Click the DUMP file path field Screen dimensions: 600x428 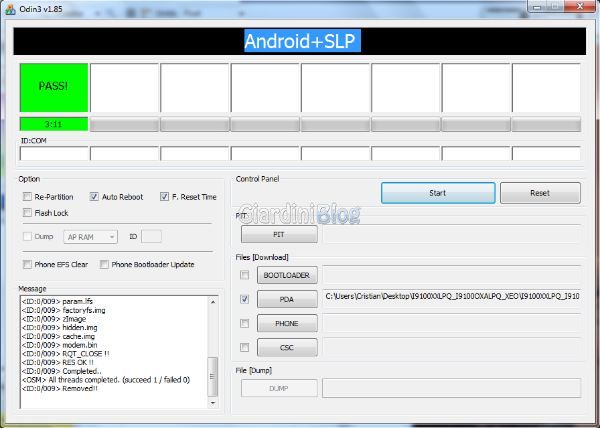click(x=452, y=388)
